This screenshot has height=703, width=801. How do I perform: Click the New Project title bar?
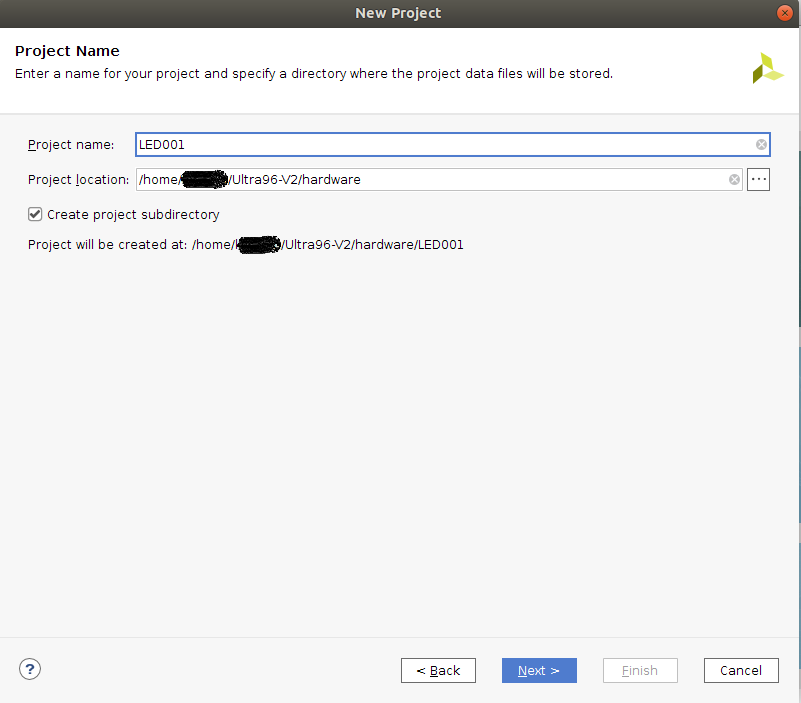(398, 13)
